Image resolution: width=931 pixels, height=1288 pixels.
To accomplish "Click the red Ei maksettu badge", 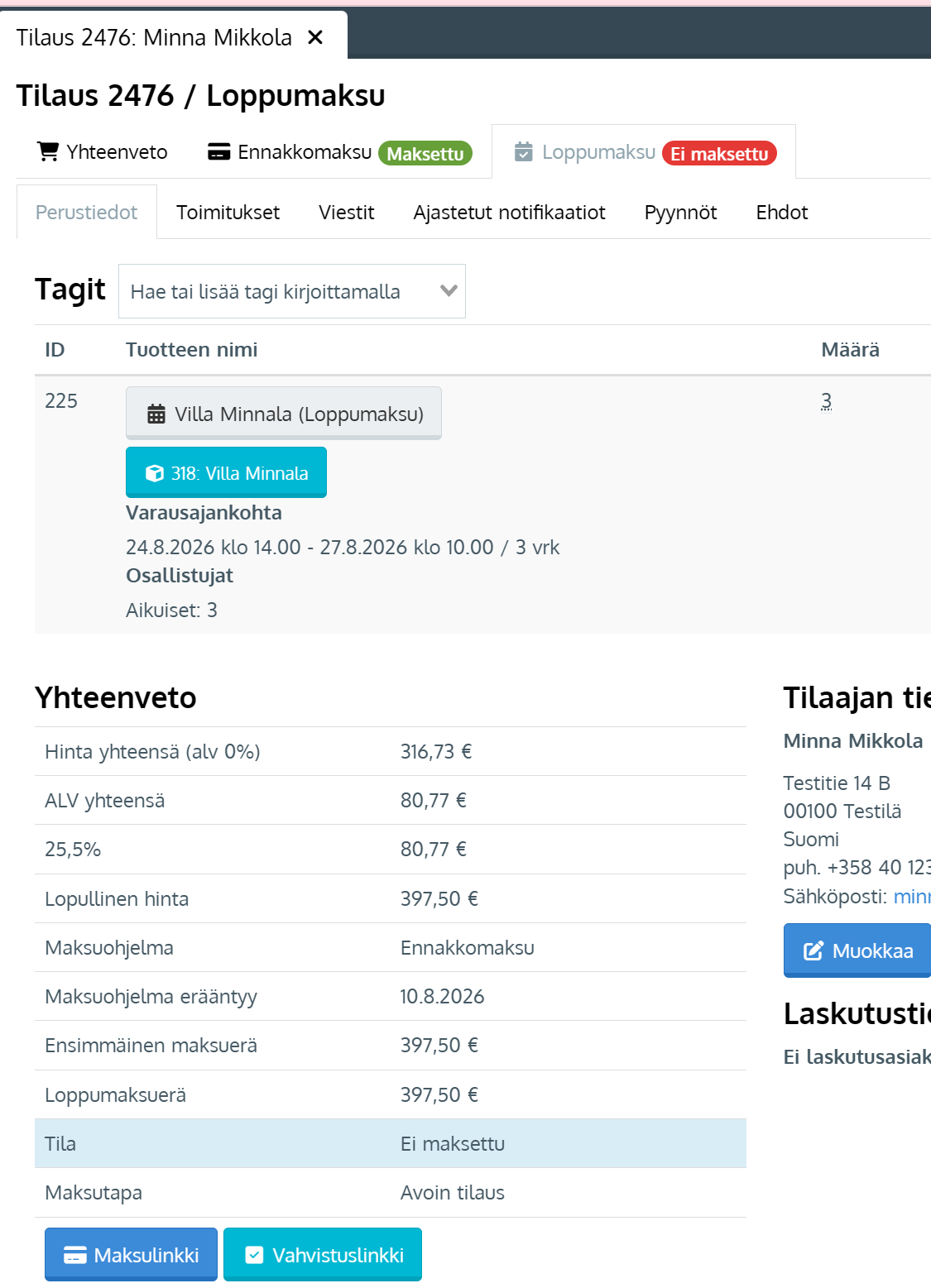I will [719, 154].
